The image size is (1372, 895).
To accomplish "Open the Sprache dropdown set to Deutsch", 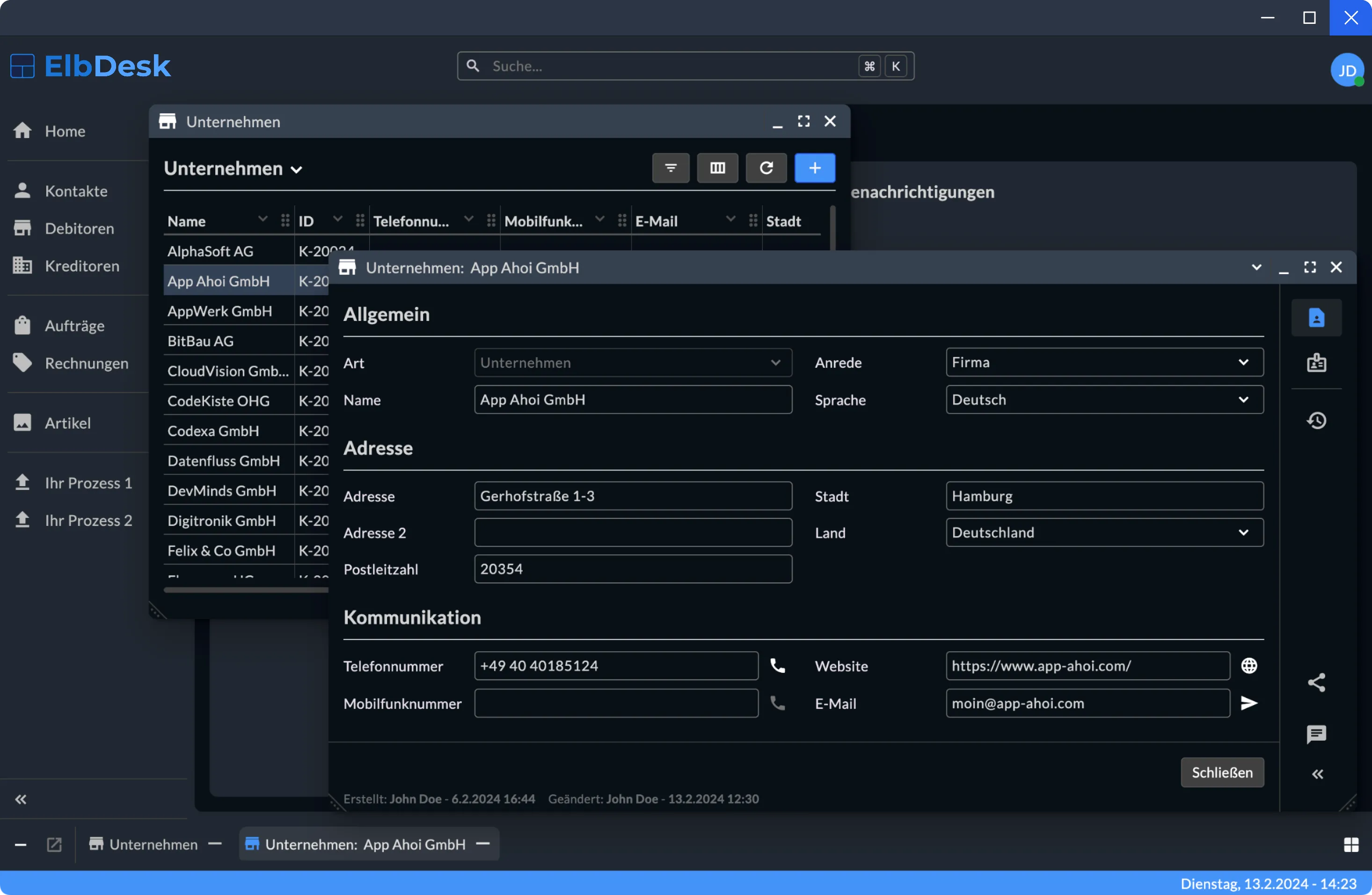I will pyautogui.click(x=1243, y=400).
